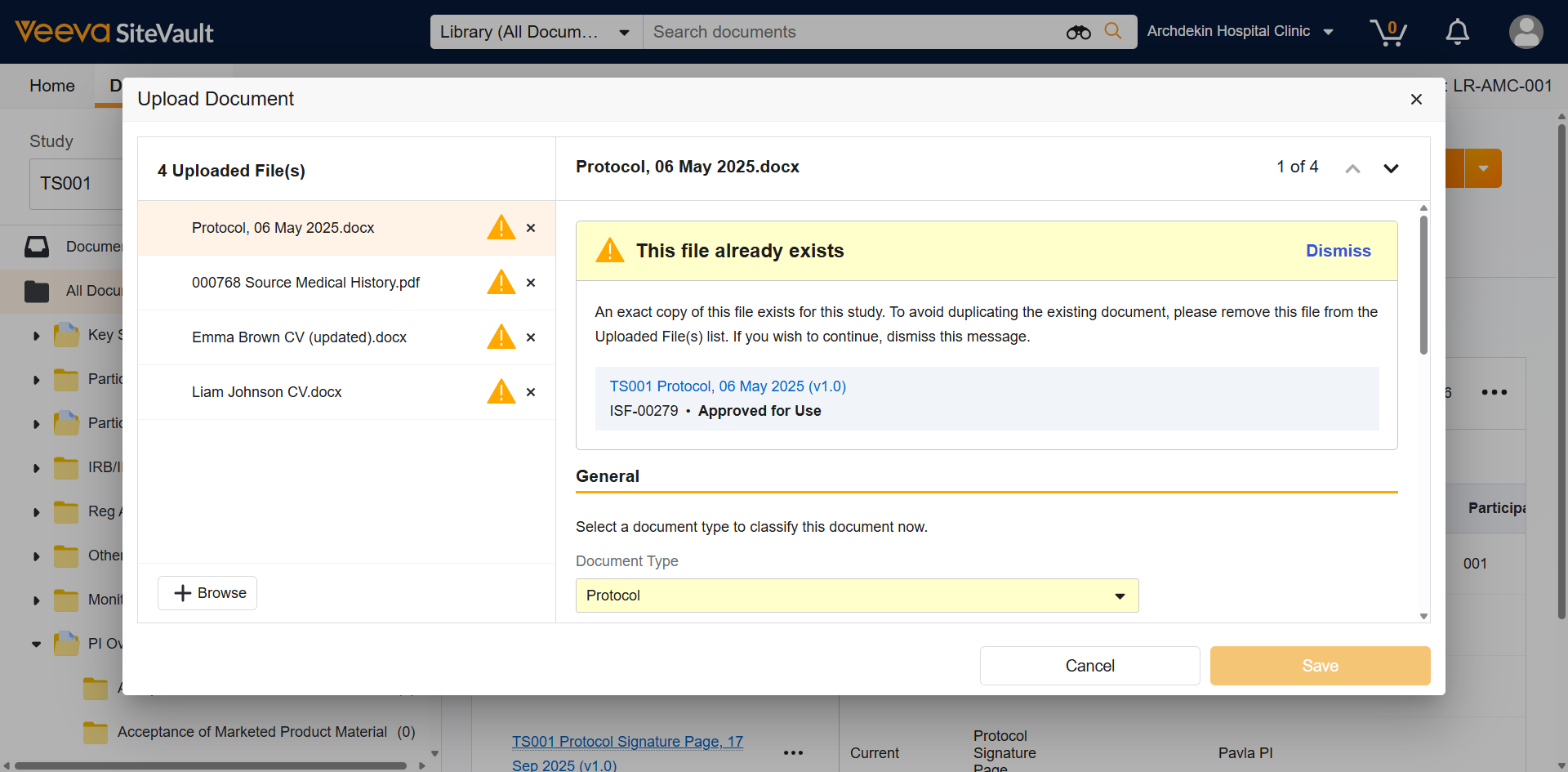Save the uploaded documents
The width and height of the screenshot is (1568, 772).
click(1319, 666)
